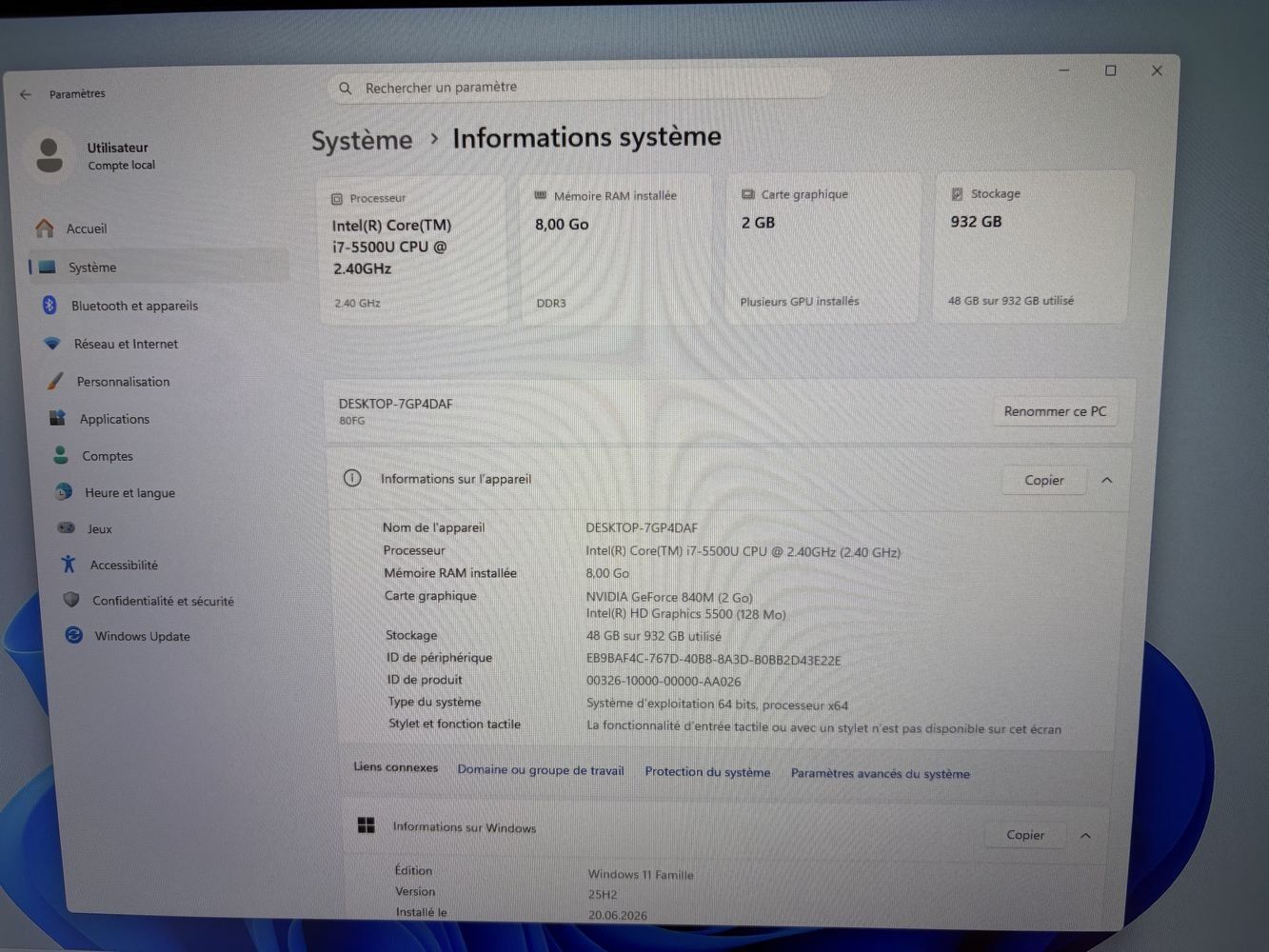
Task: Open Domaine ou groupe de travail link
Action: click(541, 770)
